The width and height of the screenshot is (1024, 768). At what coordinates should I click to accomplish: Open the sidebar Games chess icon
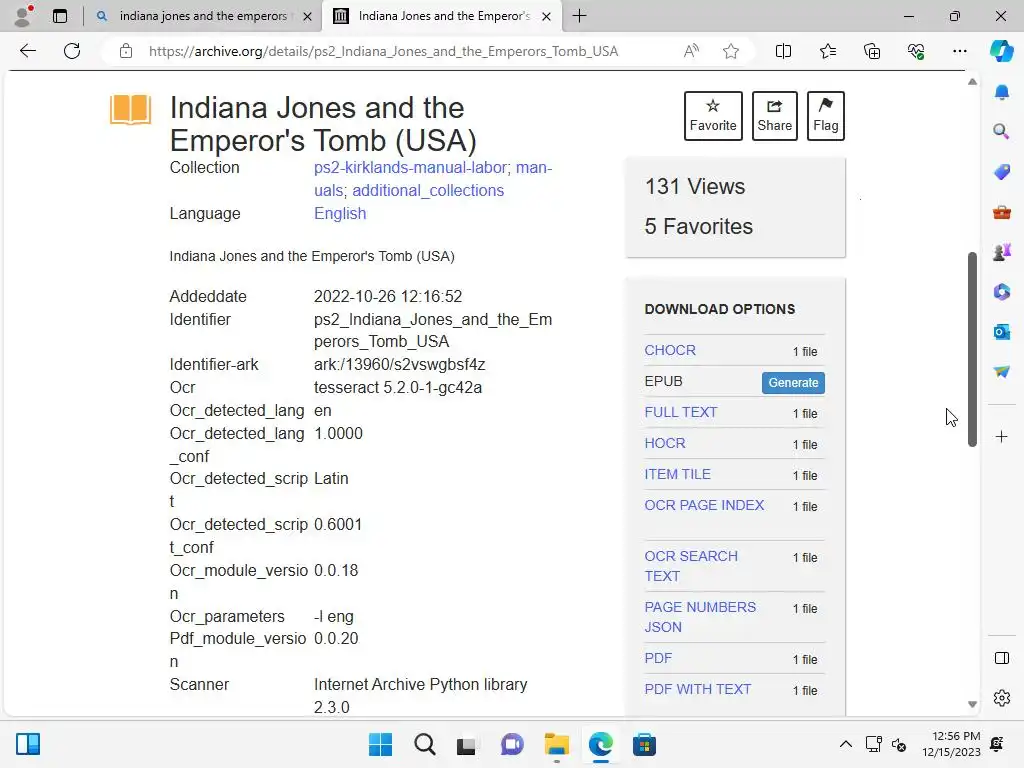1001,251
